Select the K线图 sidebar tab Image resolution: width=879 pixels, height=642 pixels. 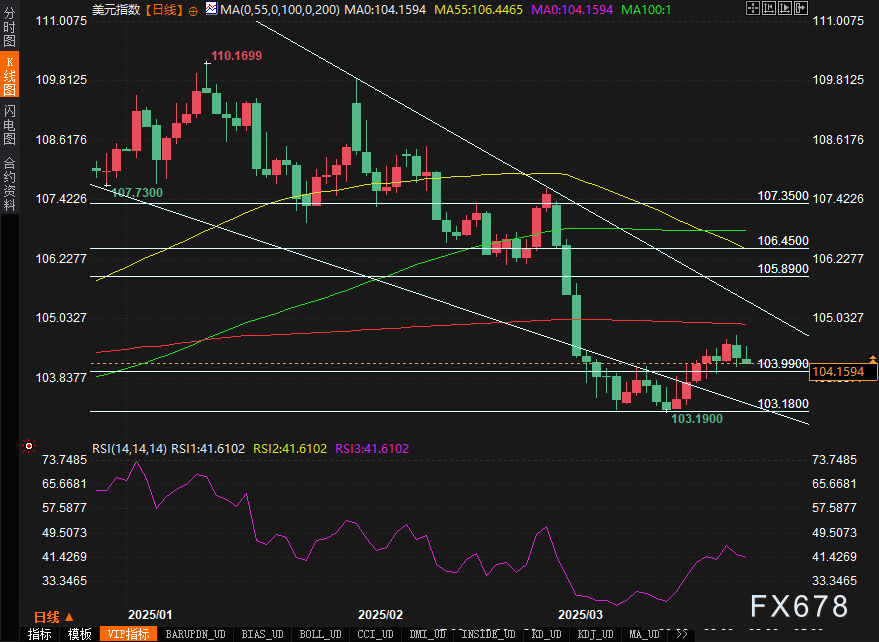tap(9, 76)
